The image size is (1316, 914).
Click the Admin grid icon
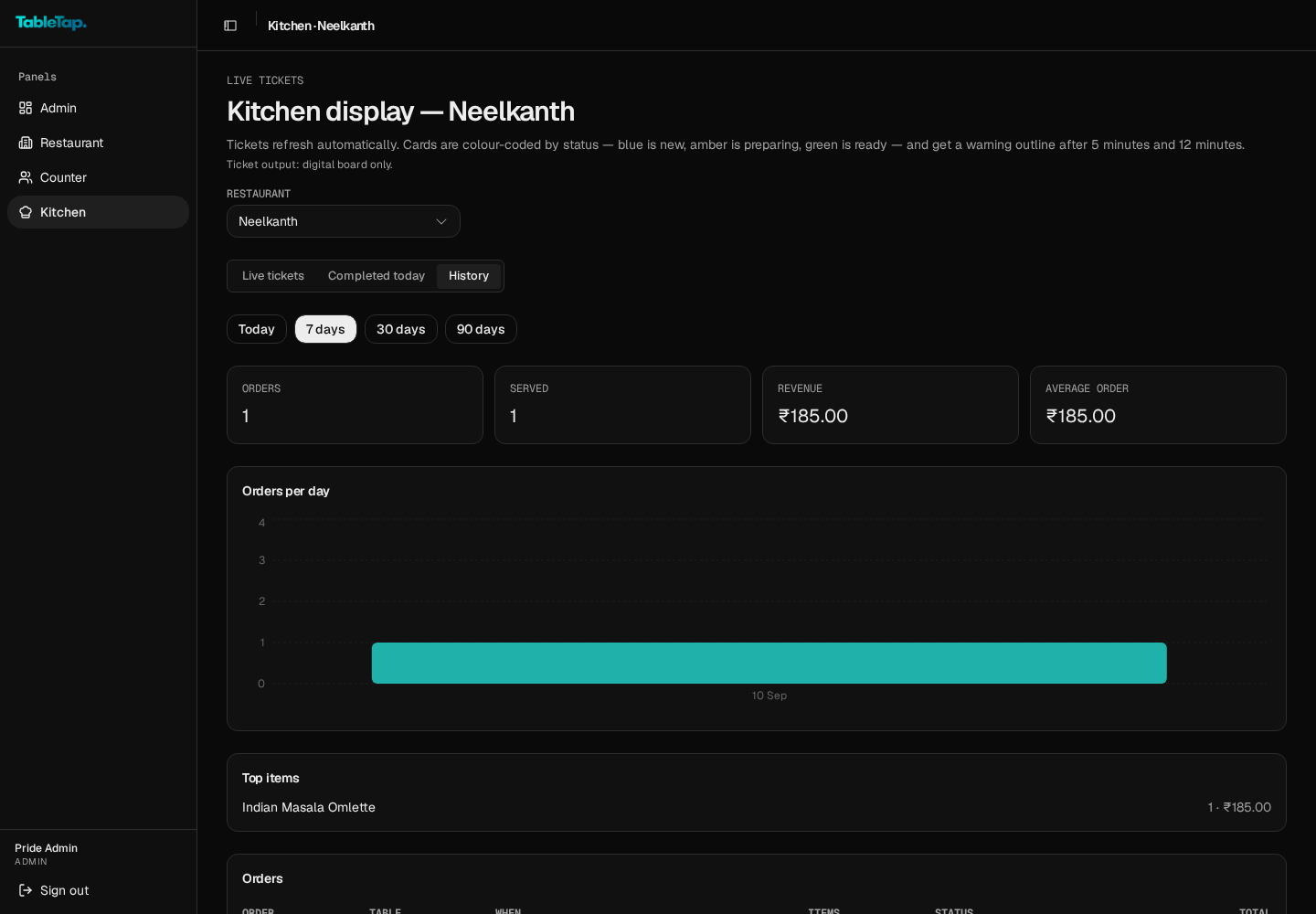pyautogui.click(x=26, y=108)
